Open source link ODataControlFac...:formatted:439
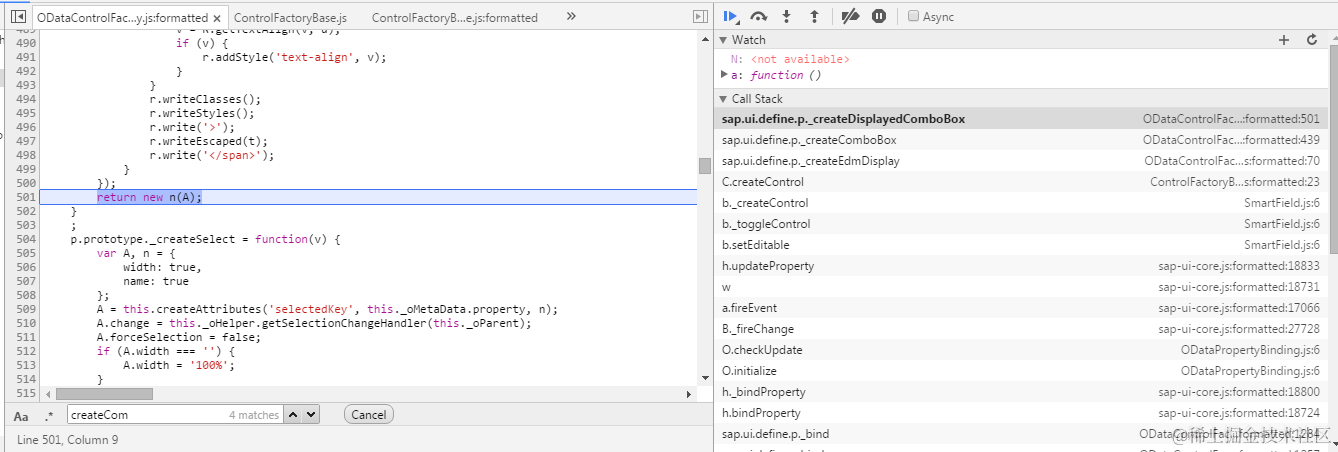The width and height of the screenshot is (1338, 452). [x=1231, y=140]
